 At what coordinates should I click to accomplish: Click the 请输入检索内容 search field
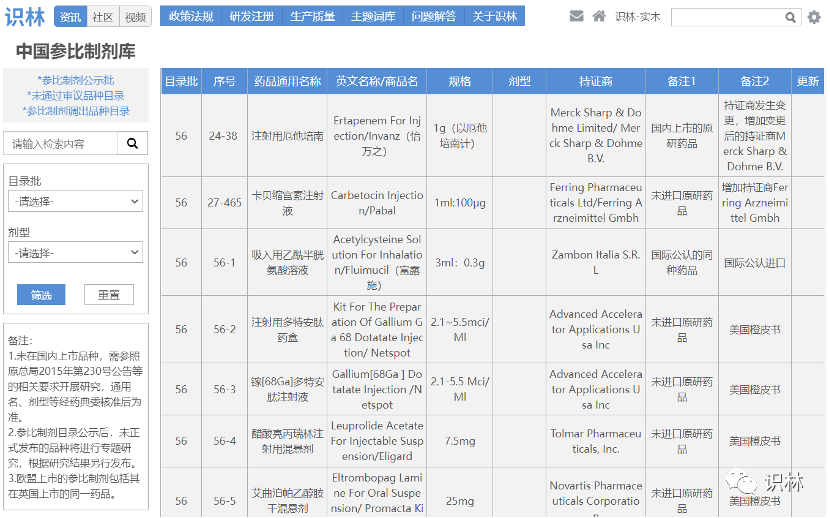pos(61,144)
